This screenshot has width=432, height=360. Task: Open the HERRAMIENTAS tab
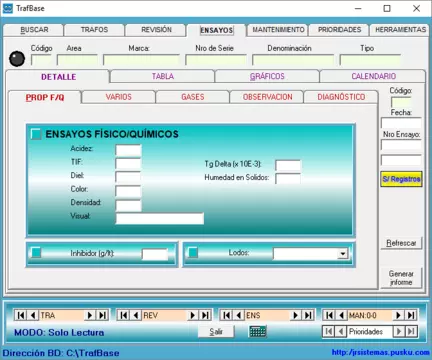tap(400, 30)
